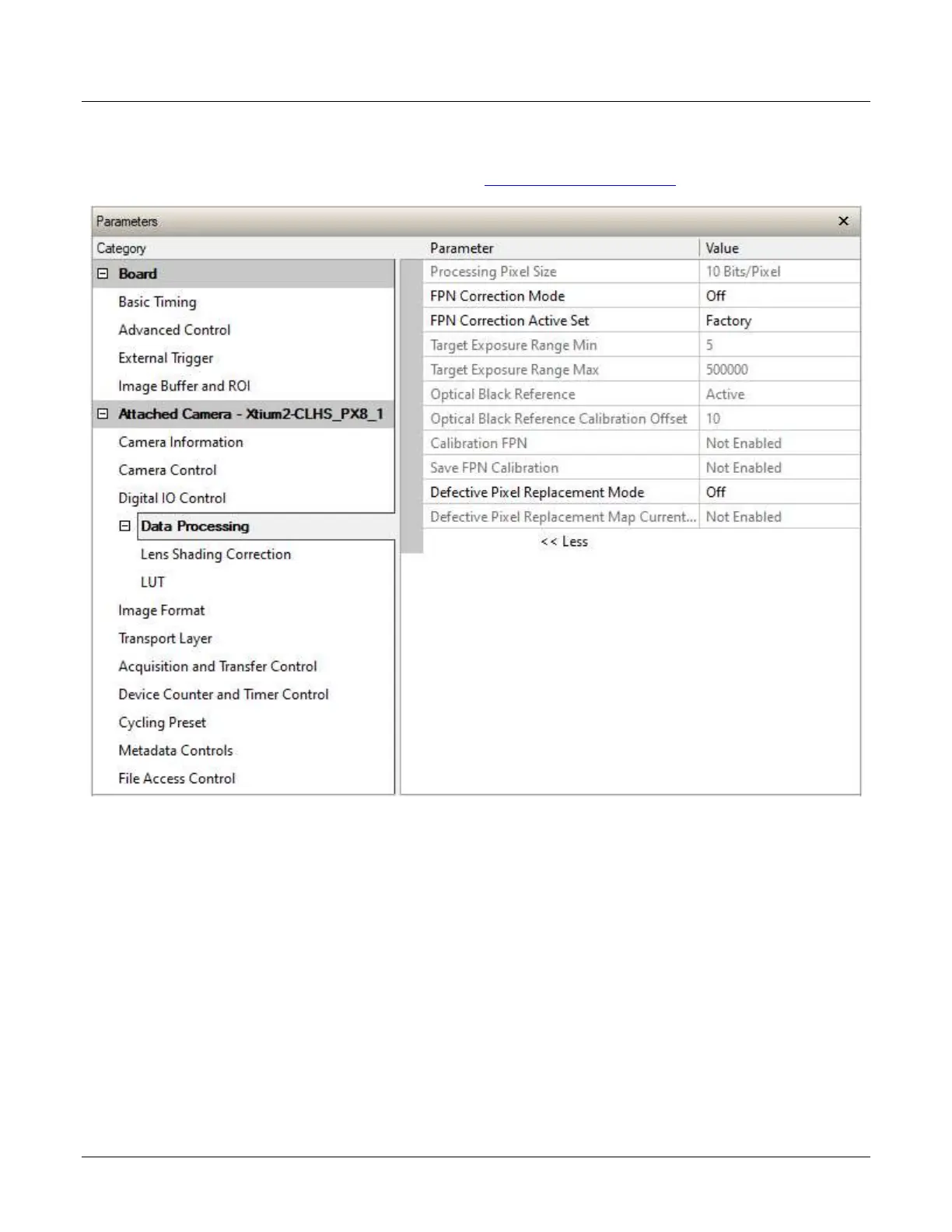Collapse the Data Processing node
Image resolution: width=952 pixels, height=1232 pixels.
(x=124, y=526)
